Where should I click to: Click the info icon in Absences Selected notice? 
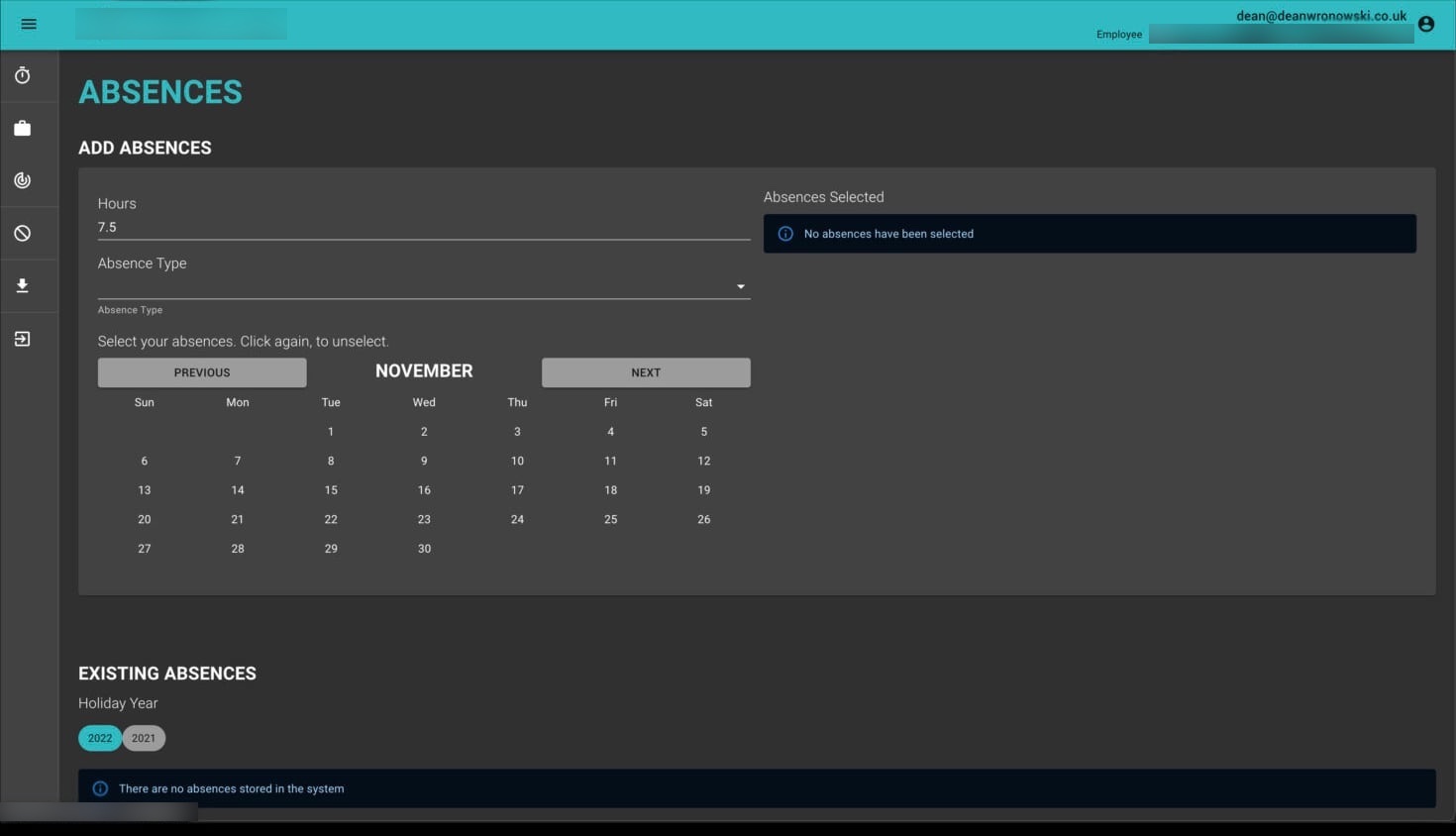(x=785, y=234)
